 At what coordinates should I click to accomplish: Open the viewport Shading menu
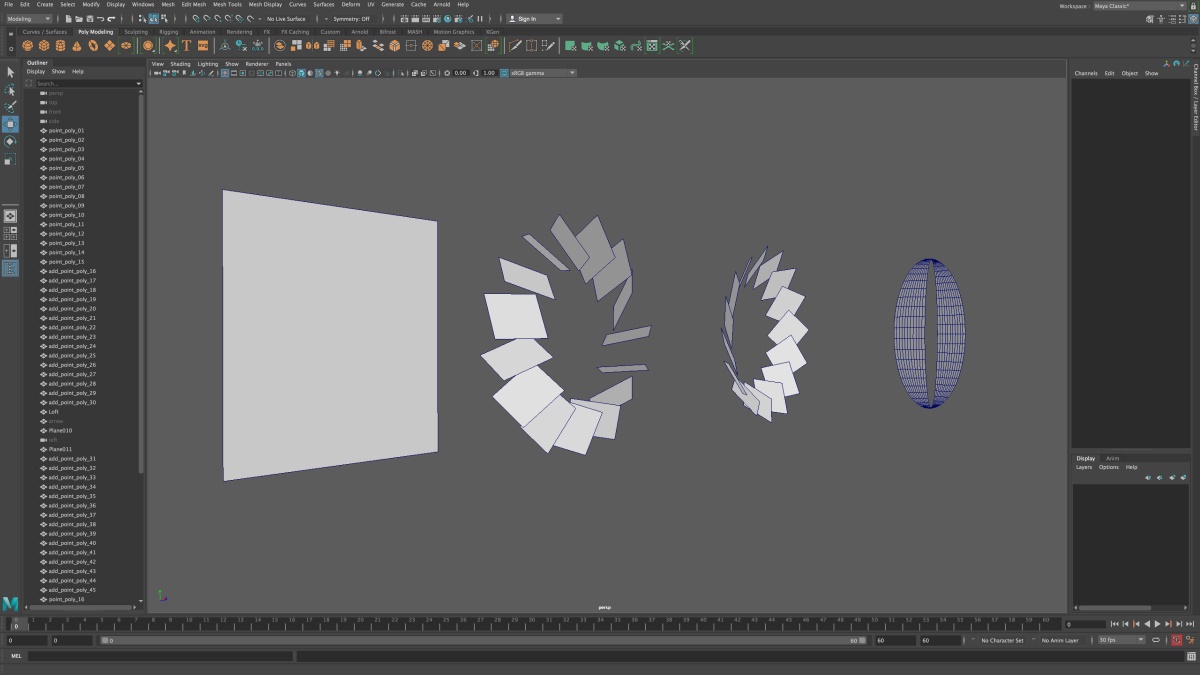[180, 64]
